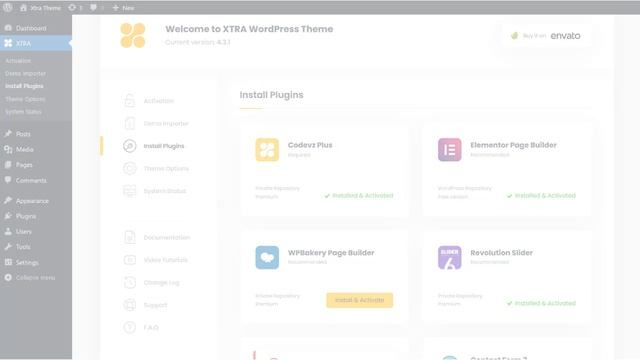Click the Video Tutorials icon
This screenshot has width=640, height=360.
[129, 260]
